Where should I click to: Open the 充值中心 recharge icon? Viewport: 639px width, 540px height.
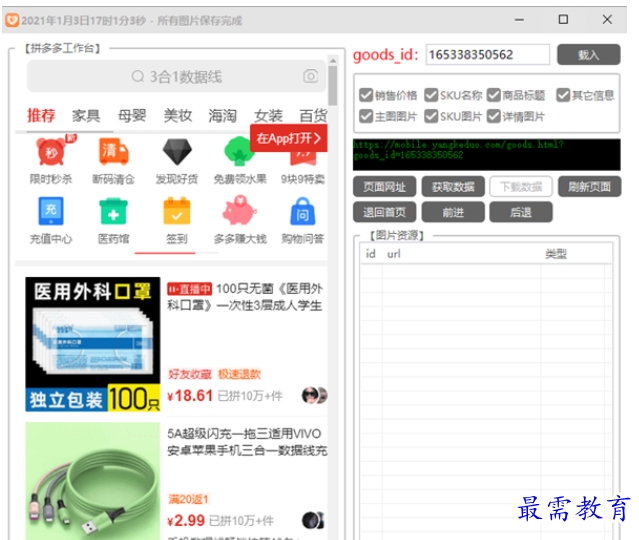click(x=51, y=211)
